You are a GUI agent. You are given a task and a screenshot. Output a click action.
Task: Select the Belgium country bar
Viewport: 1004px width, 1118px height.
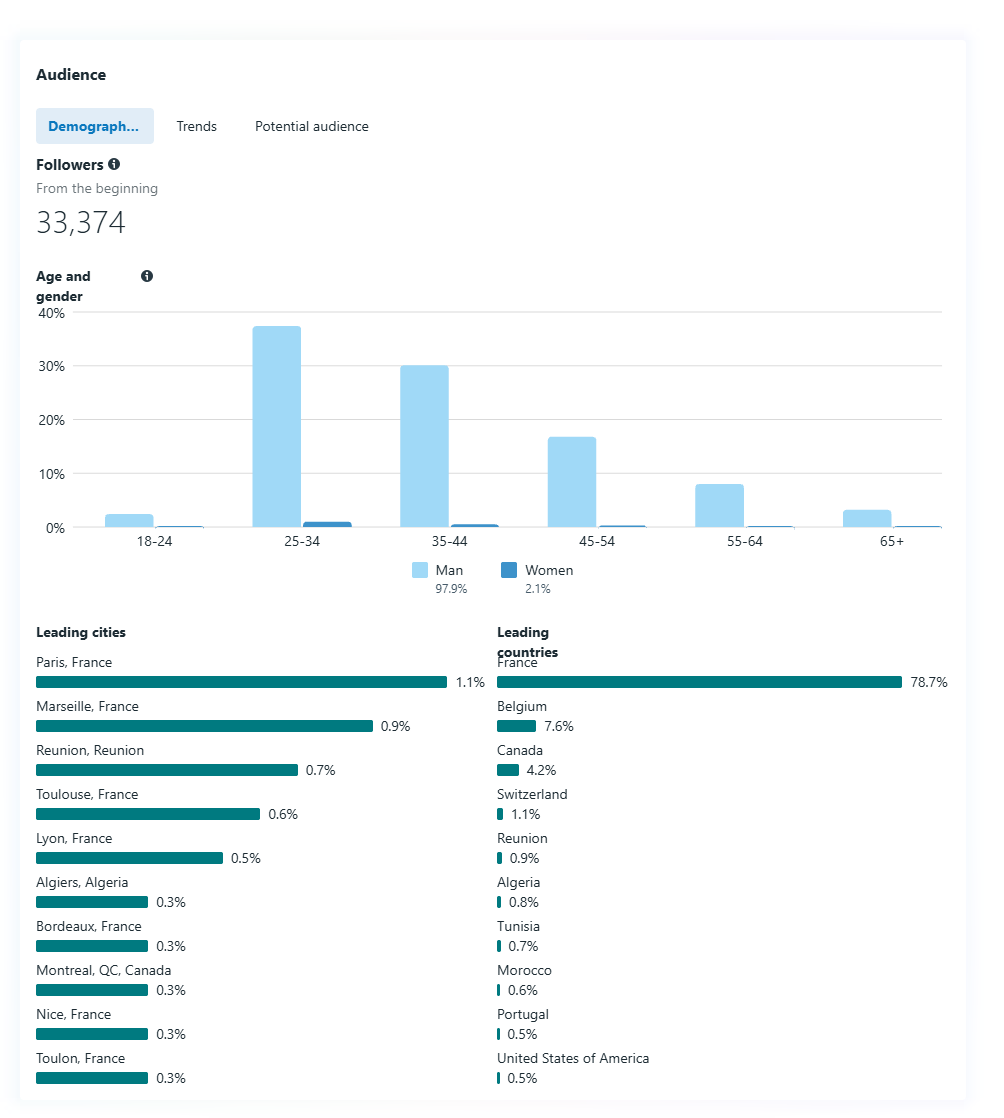coord(516,726)
